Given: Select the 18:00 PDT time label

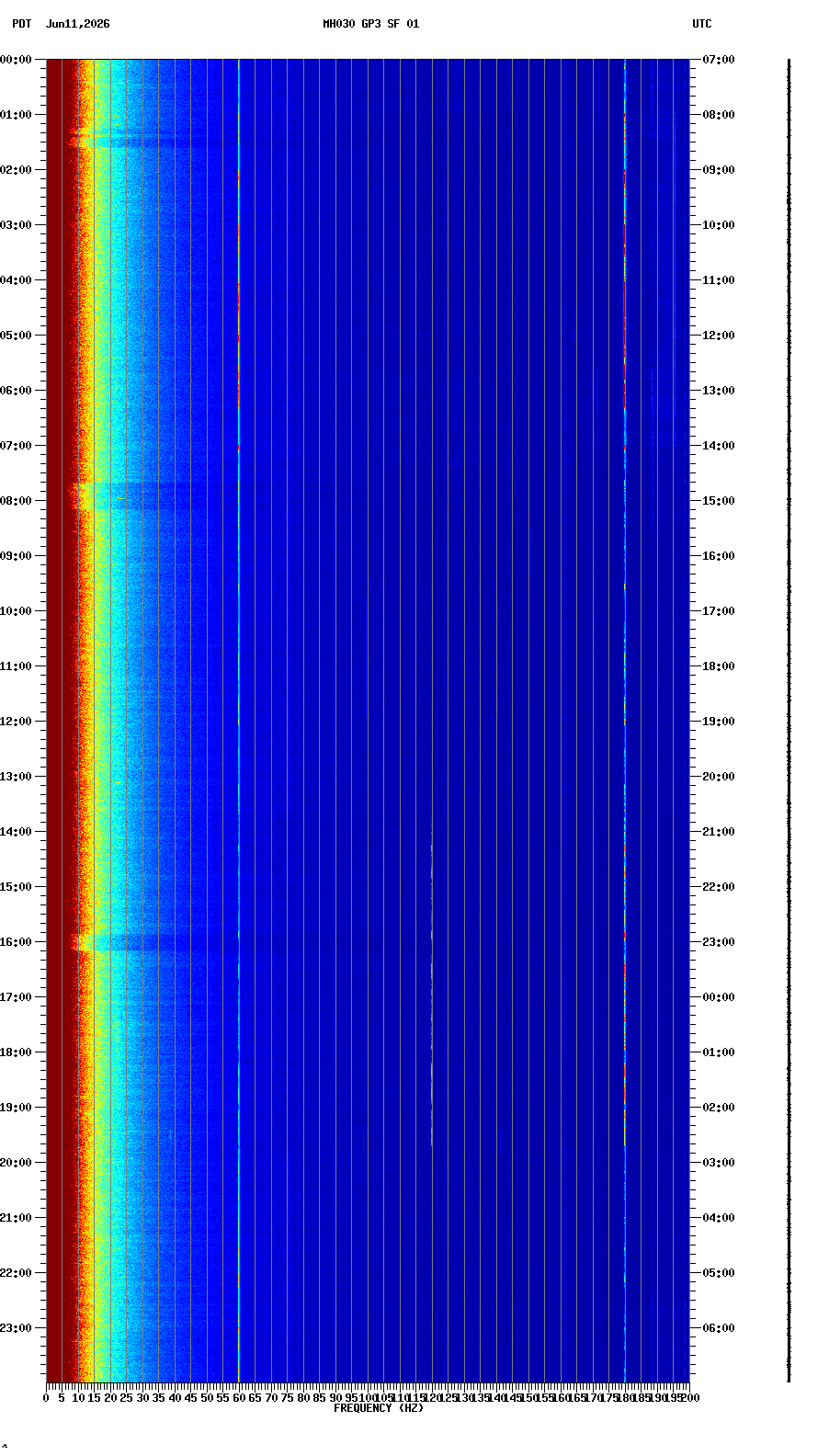Looking at the screenshot, I should click(16, 1052).
